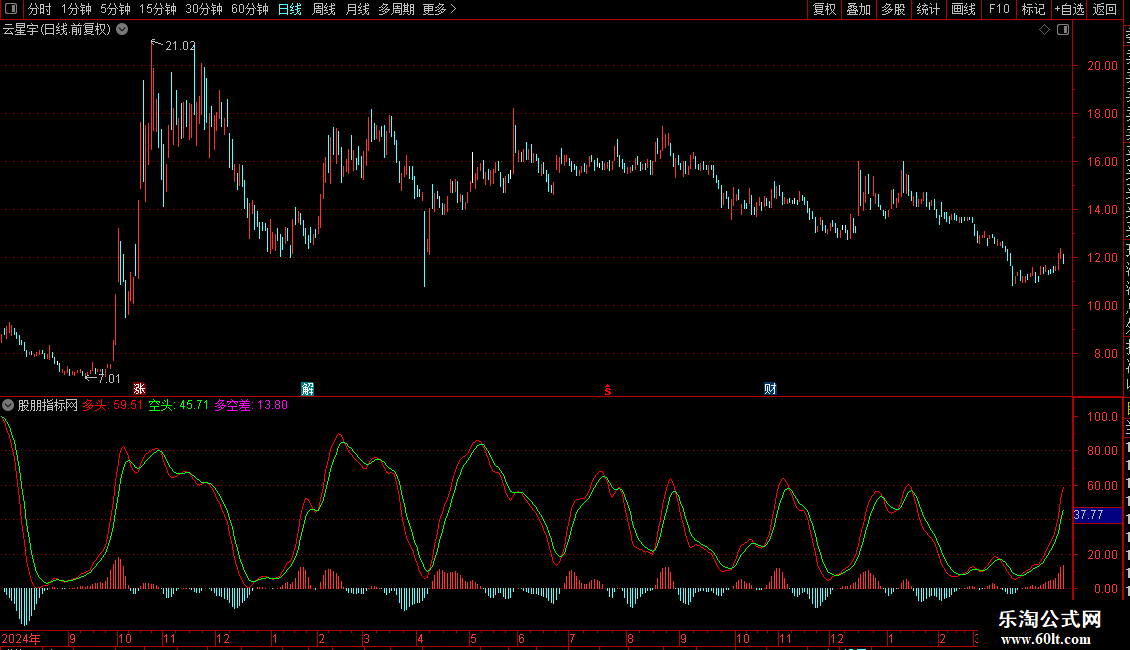Viewport: 1130px width, 650px height.
Task: Open the 股朋指标网 indicator dropdown
Action: pos(8,405)
